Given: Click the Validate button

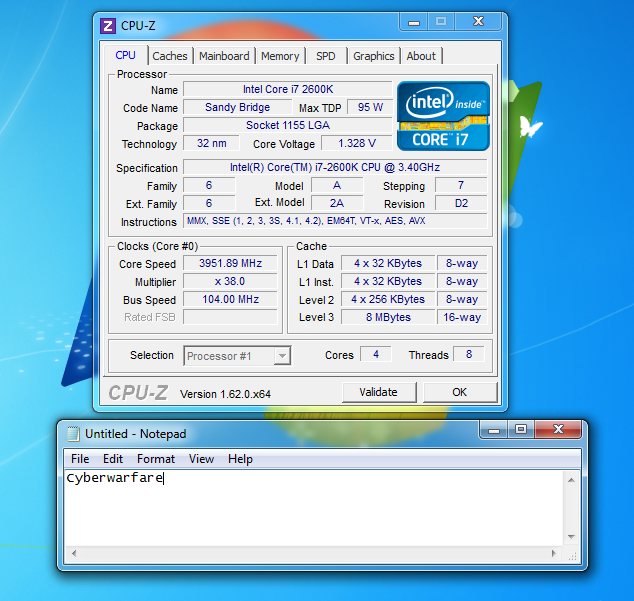Looking at the screenshot, I should click(x=378, y=392).
